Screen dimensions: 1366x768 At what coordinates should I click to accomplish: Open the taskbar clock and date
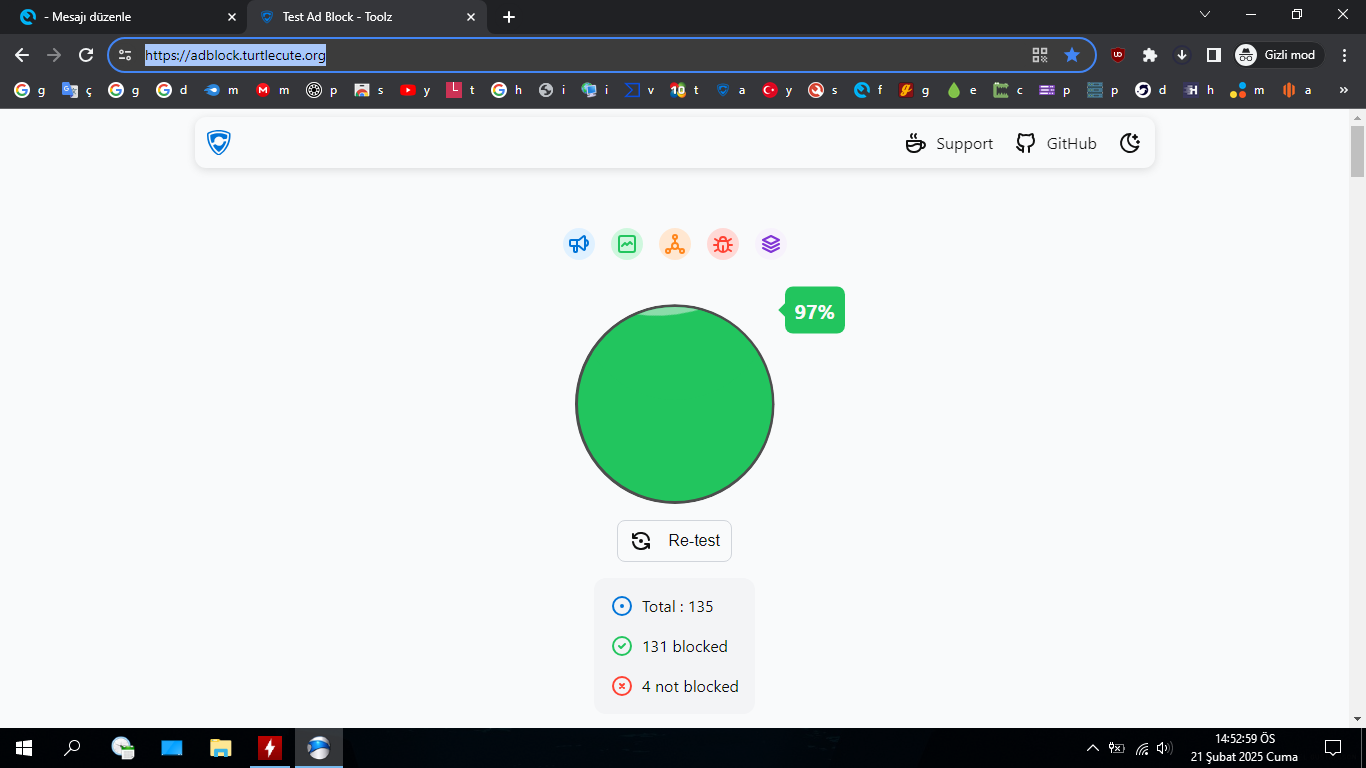tap(1244, 748)
